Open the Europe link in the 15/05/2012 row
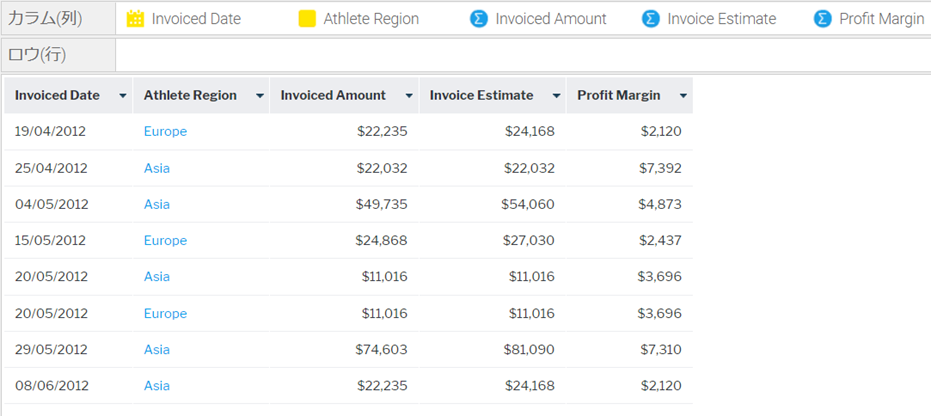 (165, 240)
